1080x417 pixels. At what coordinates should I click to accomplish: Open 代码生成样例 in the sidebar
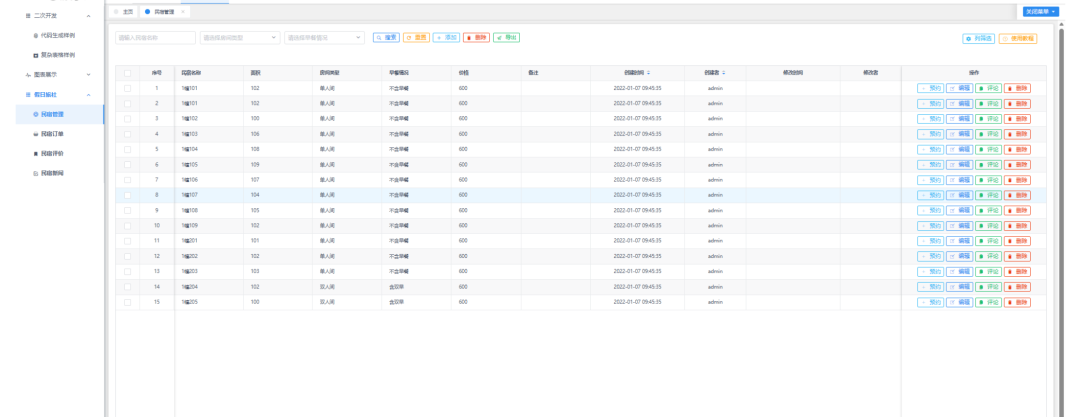coord(58,34)
